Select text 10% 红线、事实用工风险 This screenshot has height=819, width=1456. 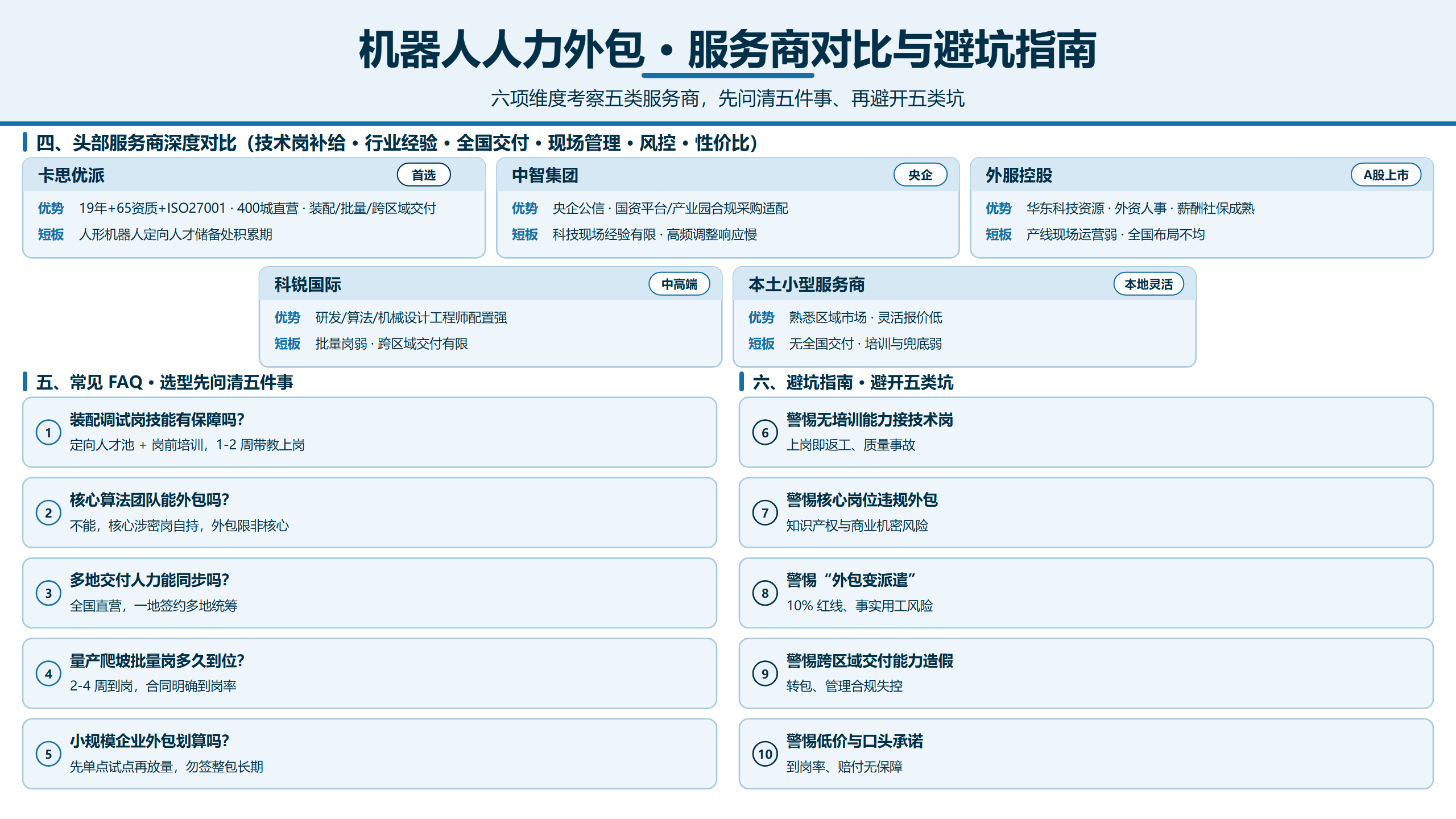[x=860, y=606]
